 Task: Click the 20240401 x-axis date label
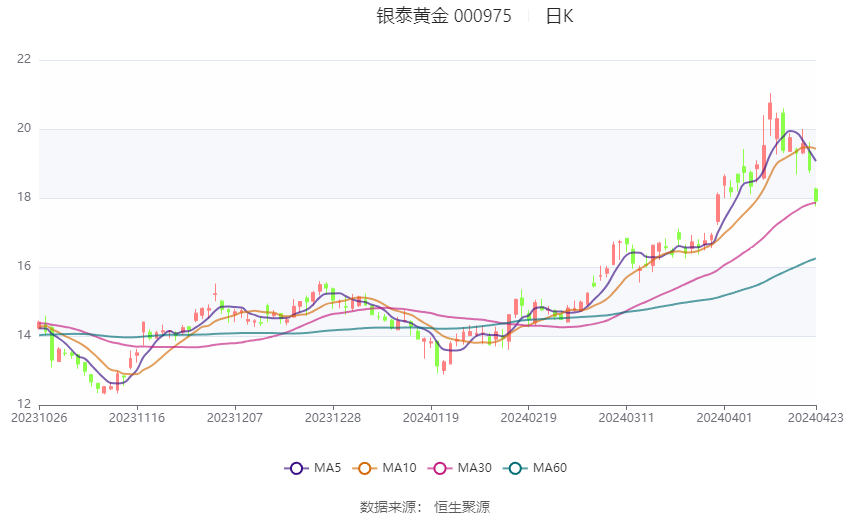click(724, 418)
